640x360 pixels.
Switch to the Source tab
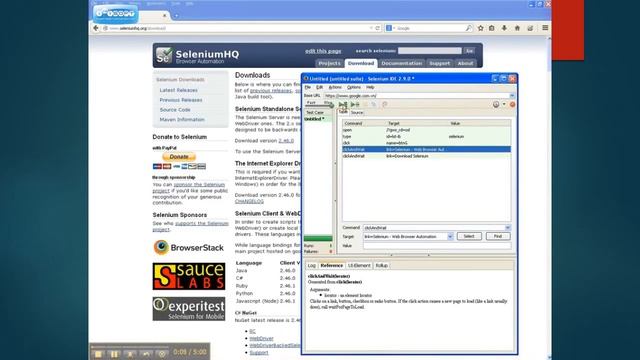coord(357,112)
